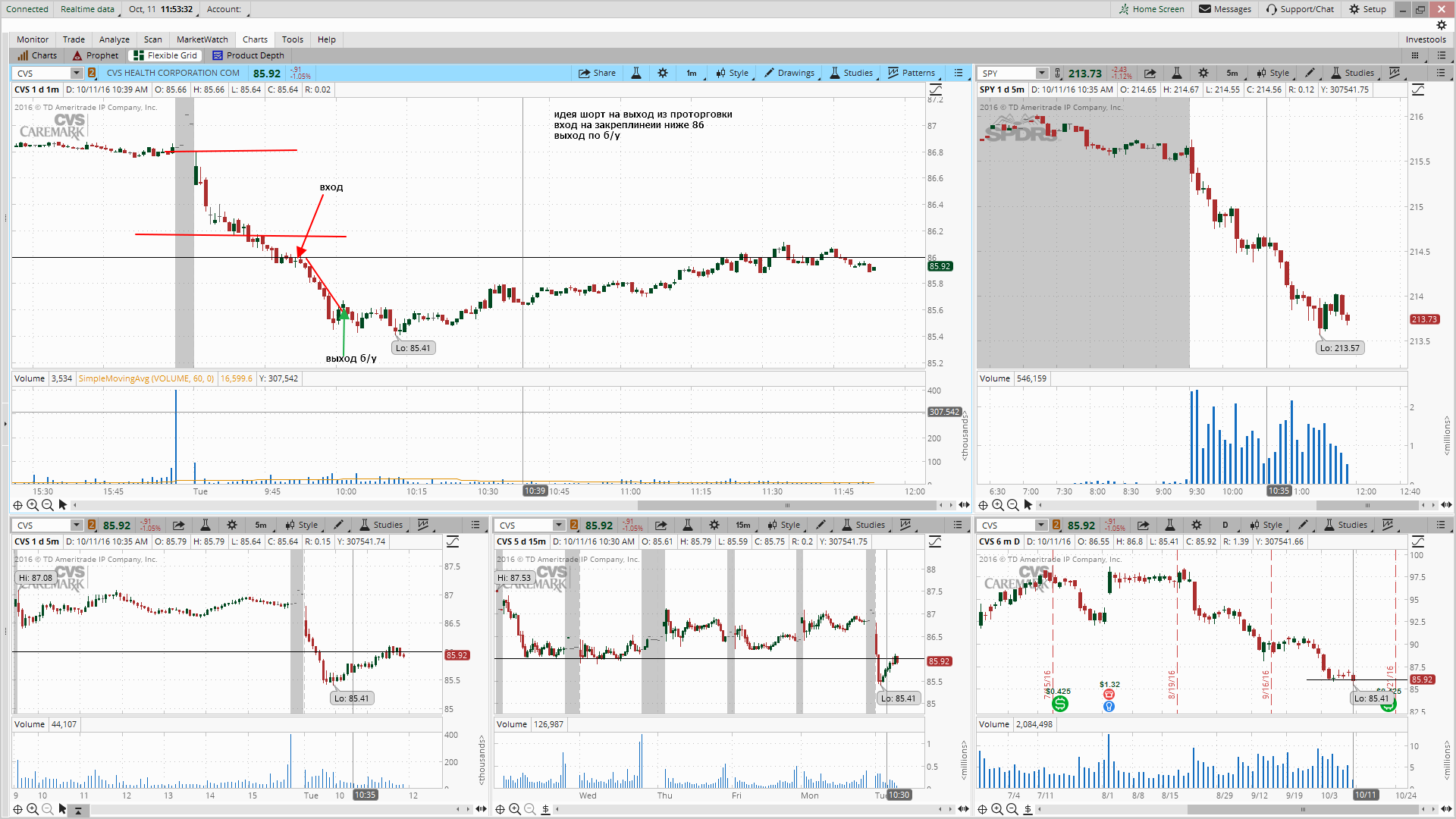The width and height of the screenshot is (1456, 819).
Task: Open the pencil drawings tool in SPY chart
Action: (x=1310, y=73)
